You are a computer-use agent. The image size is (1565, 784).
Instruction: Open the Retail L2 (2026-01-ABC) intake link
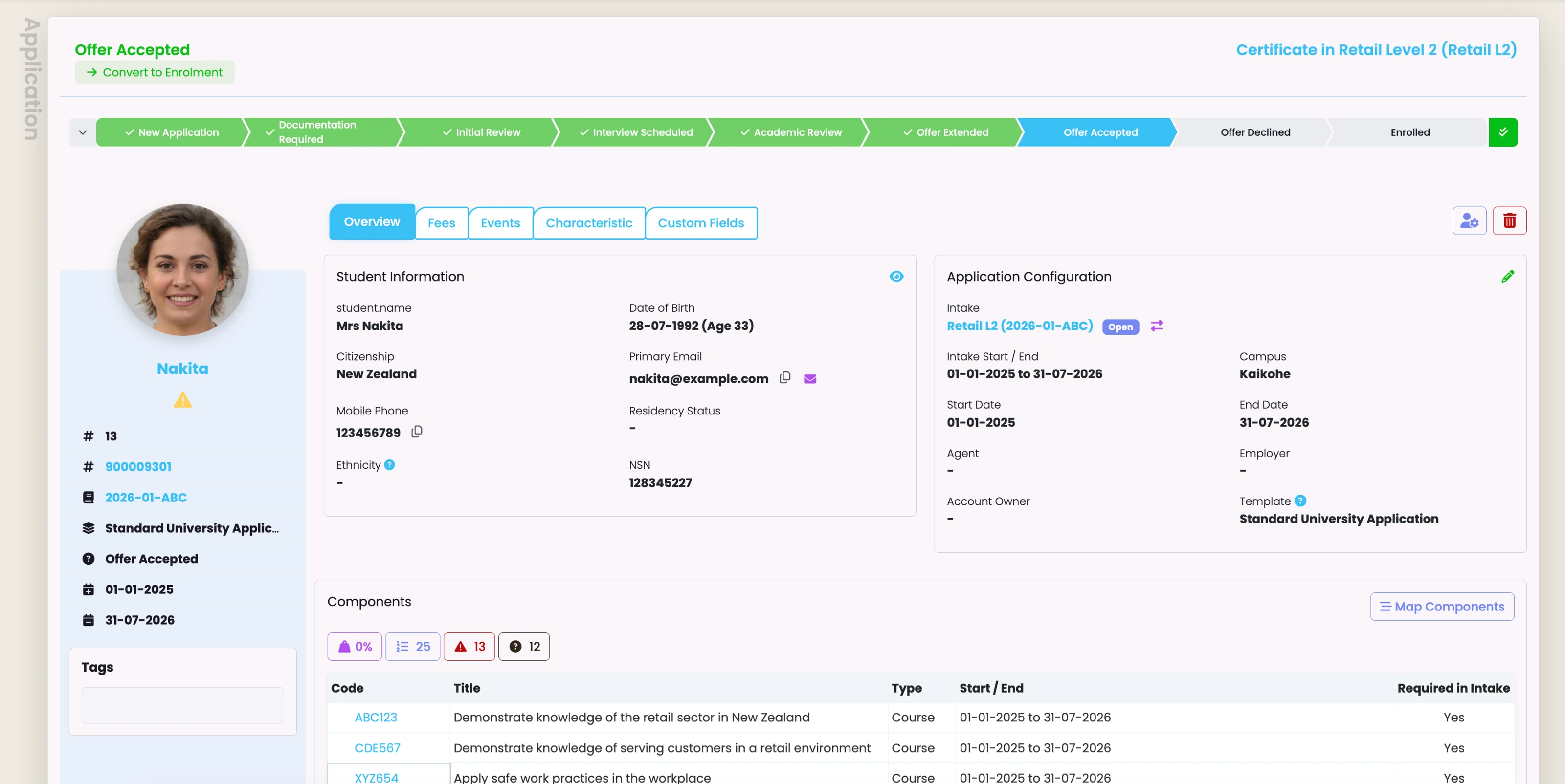(x=1019, y=326)
